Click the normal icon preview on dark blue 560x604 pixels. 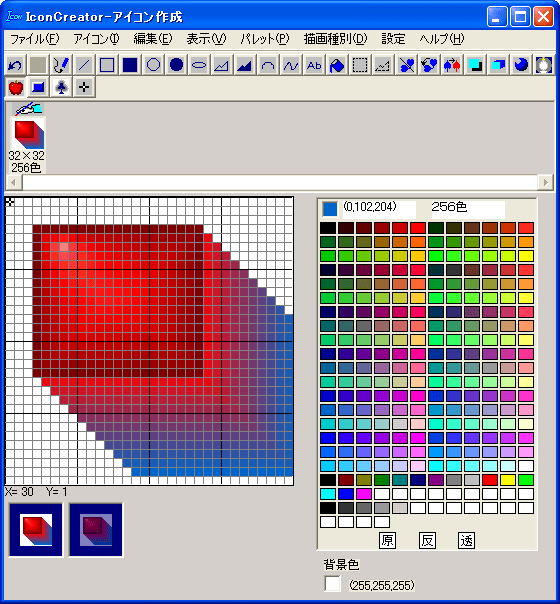[x=36, y=530]
